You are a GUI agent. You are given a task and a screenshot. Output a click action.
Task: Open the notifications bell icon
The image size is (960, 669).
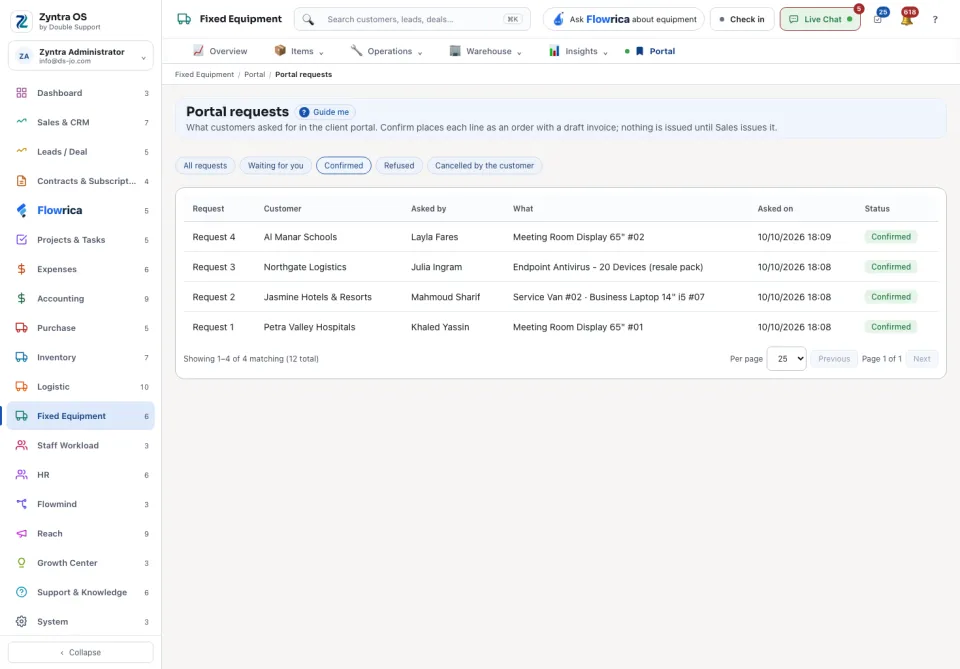coord(906,20)
